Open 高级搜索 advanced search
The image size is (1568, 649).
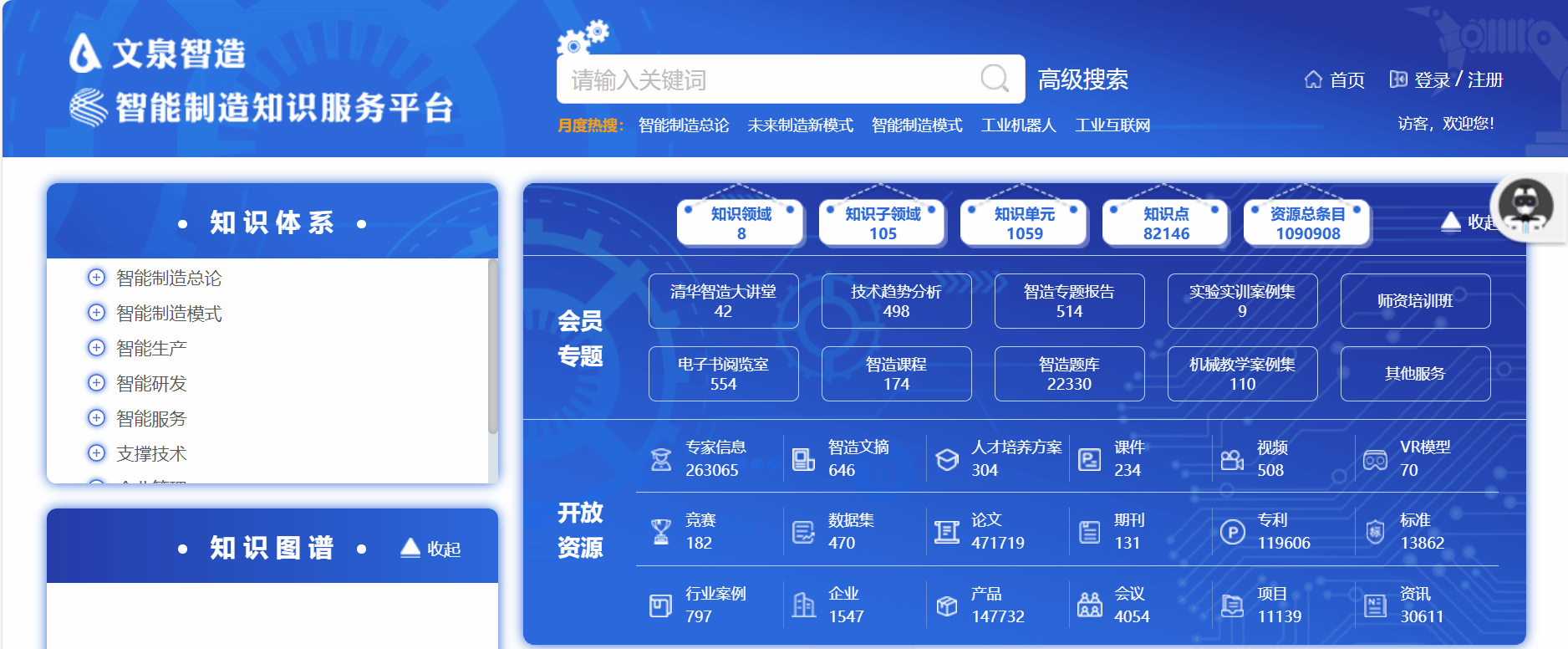click(x=1082, y=79)
